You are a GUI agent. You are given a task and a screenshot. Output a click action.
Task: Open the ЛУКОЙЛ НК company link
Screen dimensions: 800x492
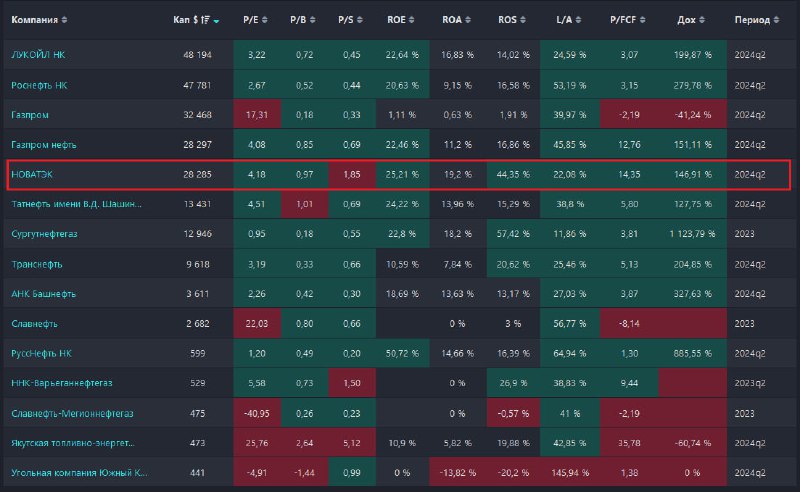click(38, 55)
